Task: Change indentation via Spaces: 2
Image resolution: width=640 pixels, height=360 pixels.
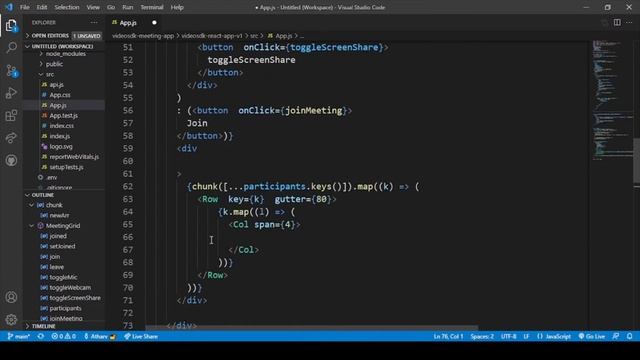Action: (482, 336)
